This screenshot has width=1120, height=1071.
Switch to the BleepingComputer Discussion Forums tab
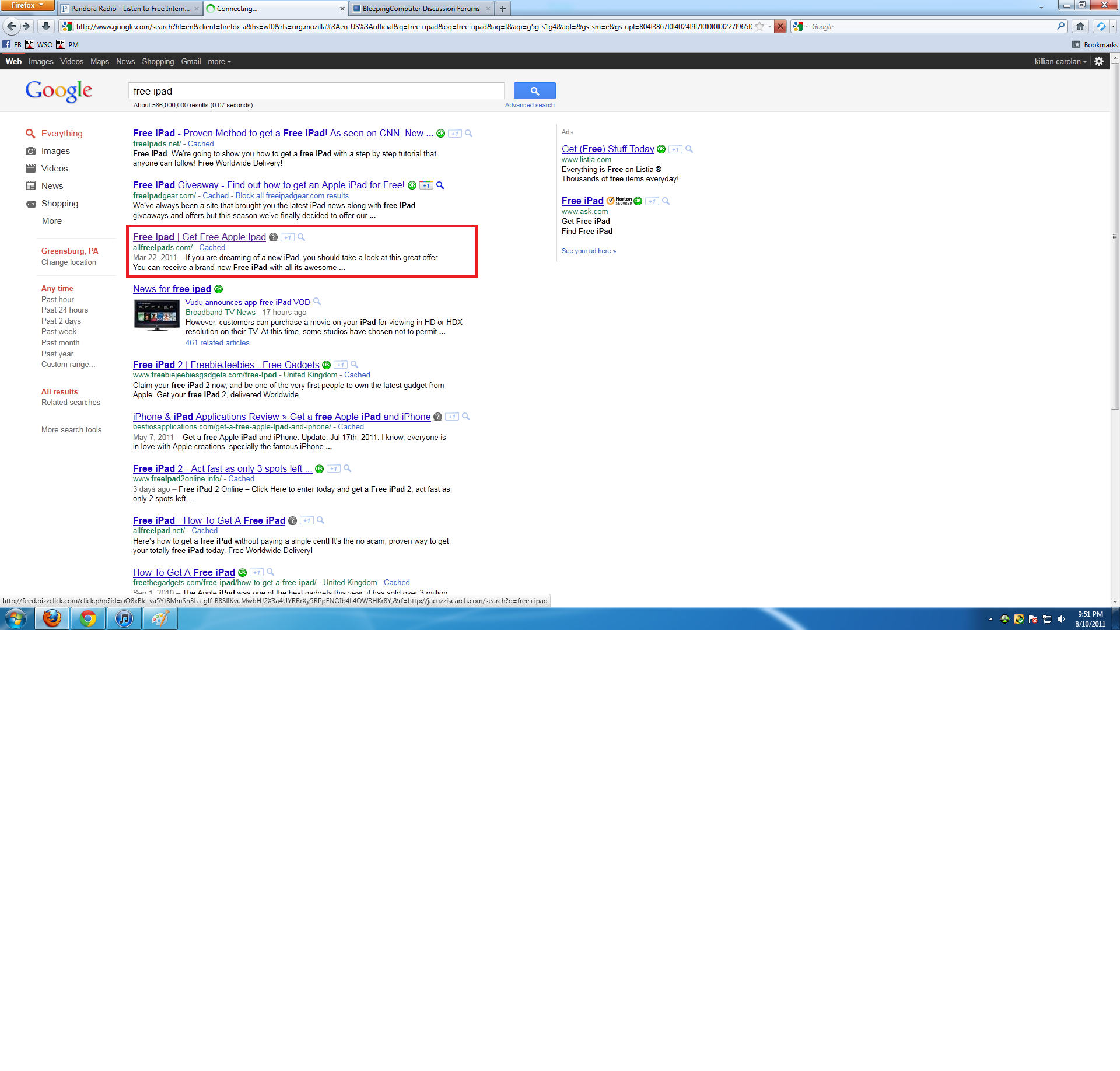pyautogui.click(x=421, y=9)
